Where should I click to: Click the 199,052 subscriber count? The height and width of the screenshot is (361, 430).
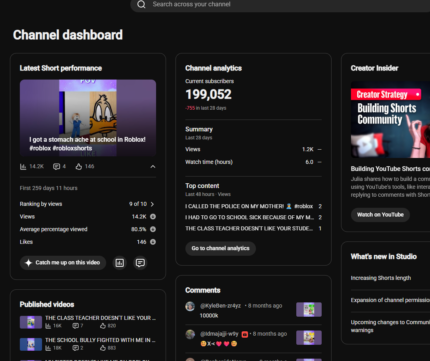[208, 94]
